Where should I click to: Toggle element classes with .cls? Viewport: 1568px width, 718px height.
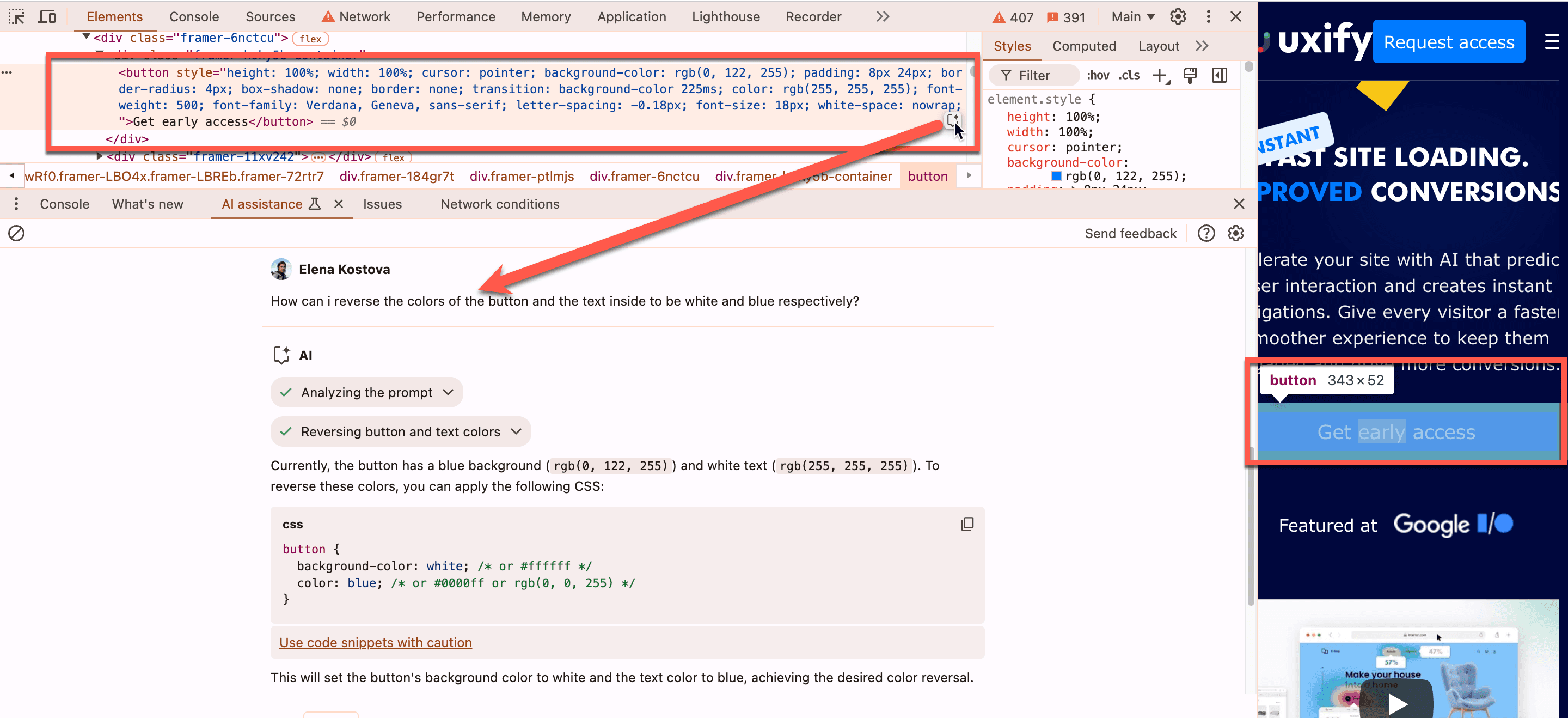[1129, 75]
